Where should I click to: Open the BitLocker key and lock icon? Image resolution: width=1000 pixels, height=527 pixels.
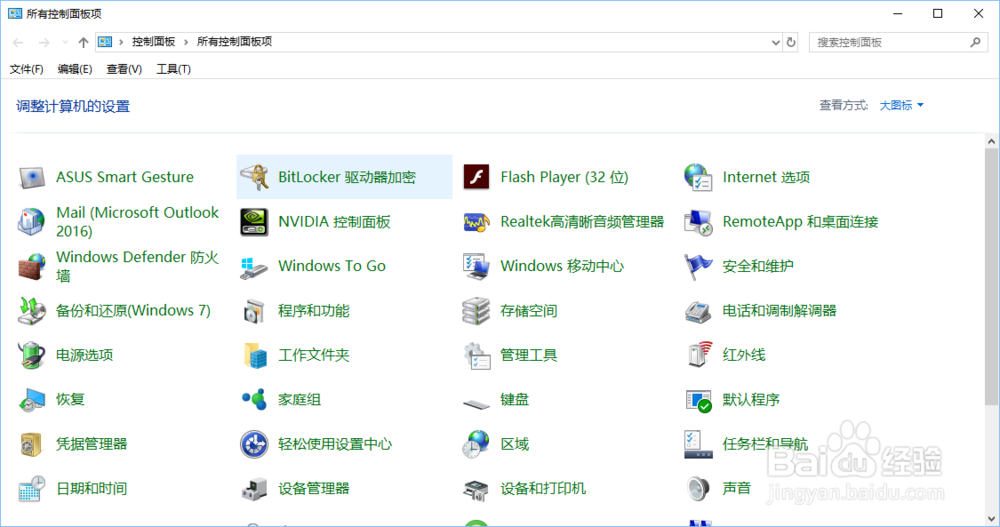click(254, 177)
